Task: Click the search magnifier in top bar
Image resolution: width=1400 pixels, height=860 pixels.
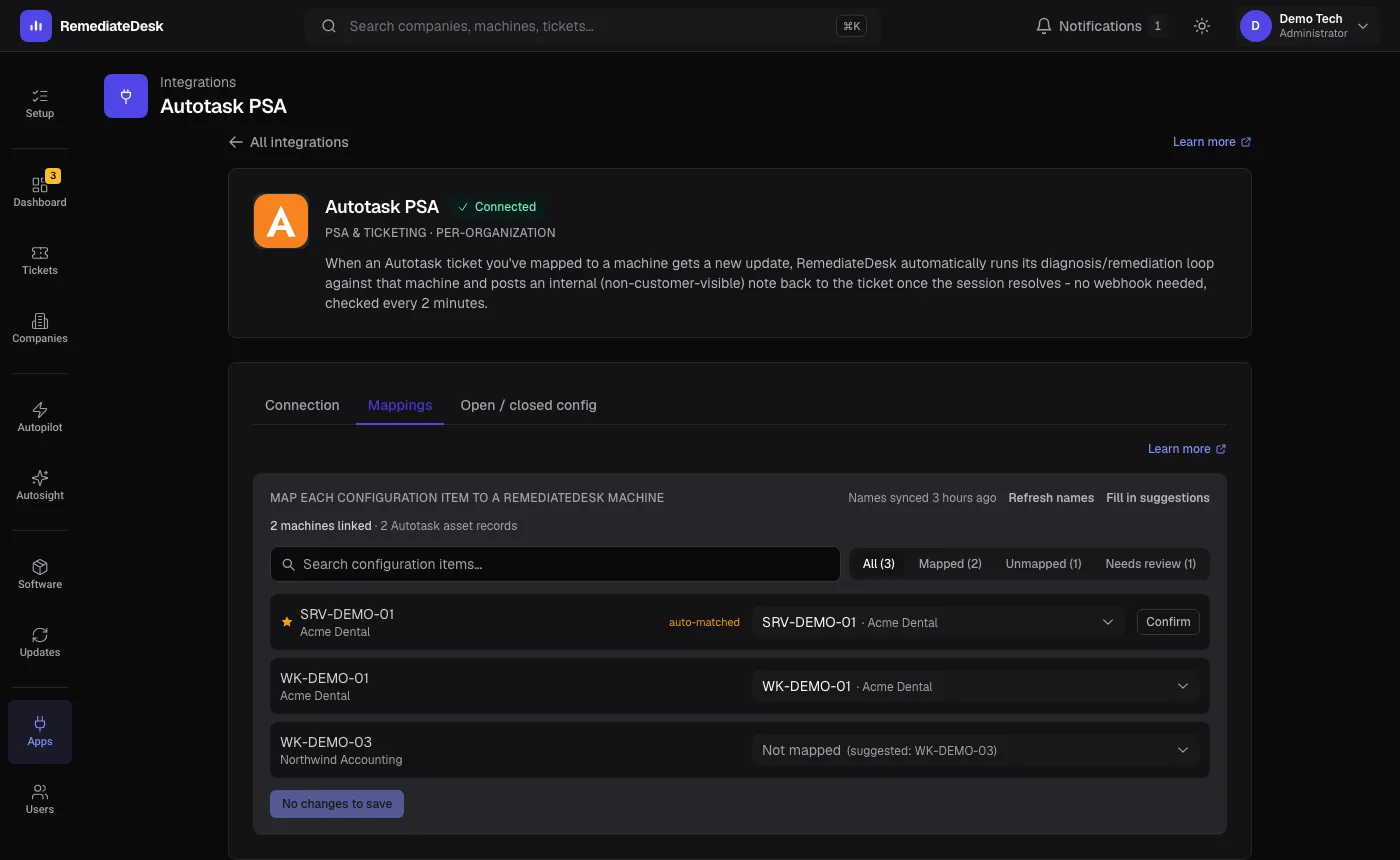Action: [x=328, y=26]
